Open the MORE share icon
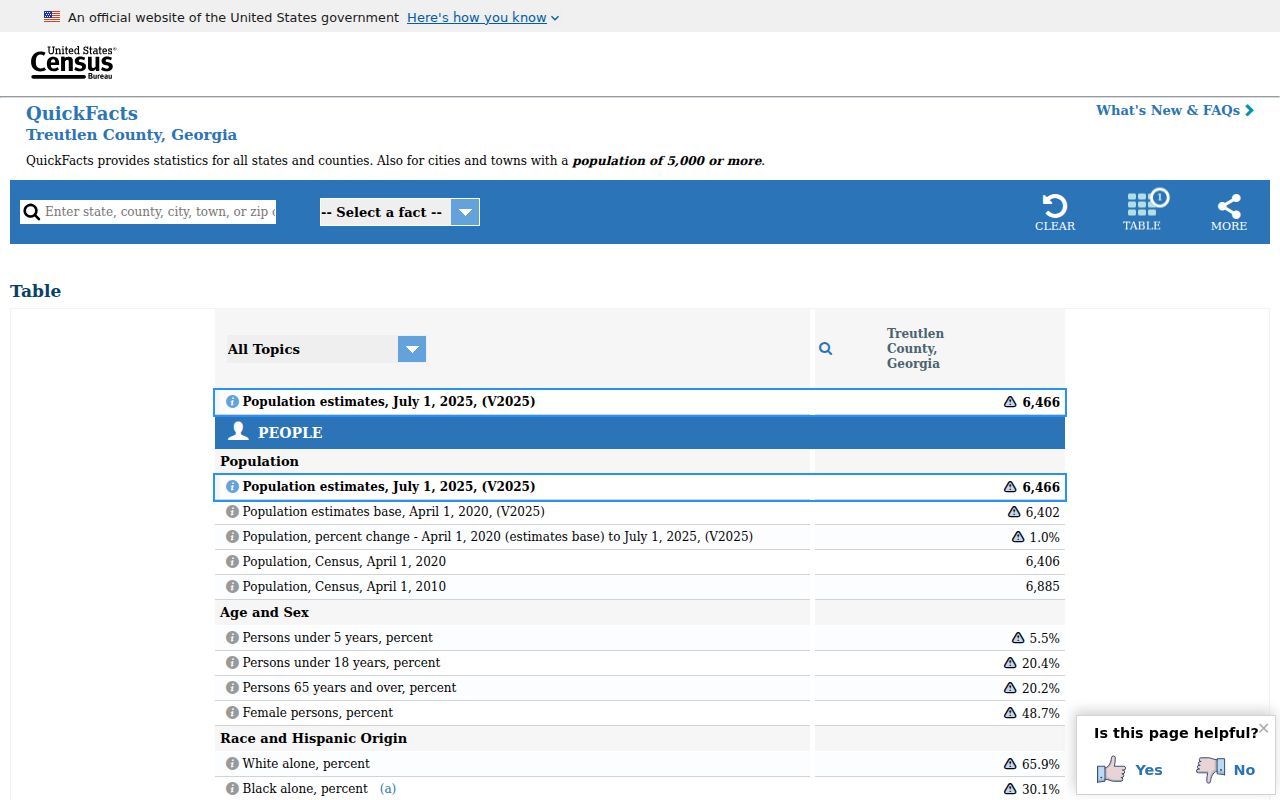This screenshot has width=1280, height=800. click(x=1229, y=212)
